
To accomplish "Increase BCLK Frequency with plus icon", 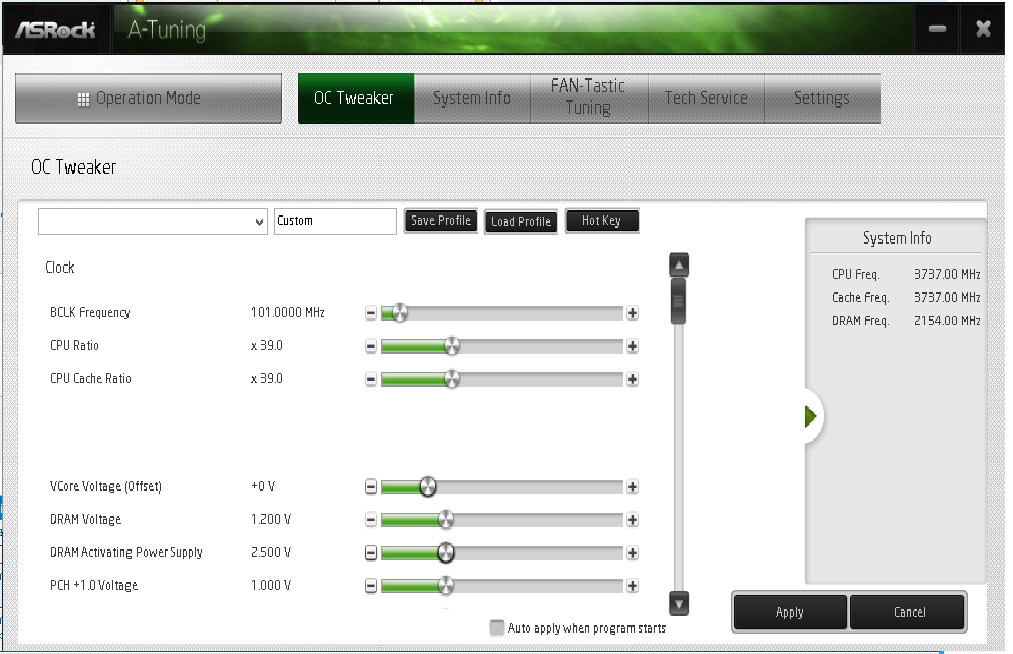I will coord(632,313).
